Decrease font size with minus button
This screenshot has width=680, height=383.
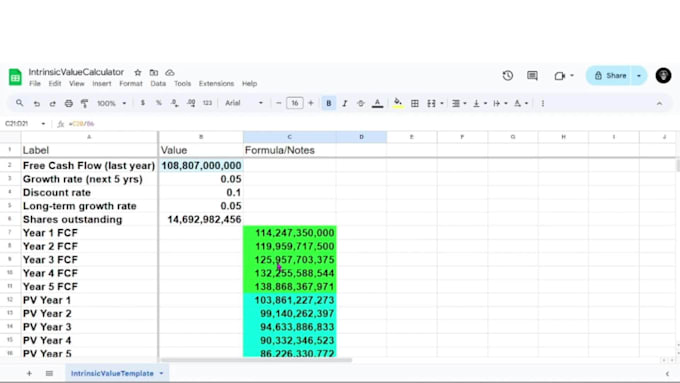pyautogui.click(x=279, y=103)
